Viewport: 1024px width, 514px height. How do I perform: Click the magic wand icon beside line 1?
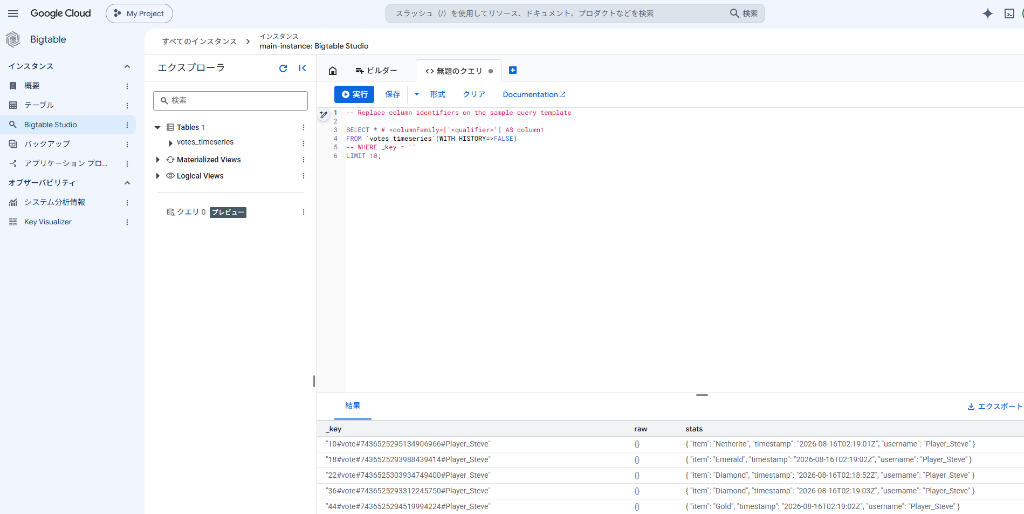point(323,114)
